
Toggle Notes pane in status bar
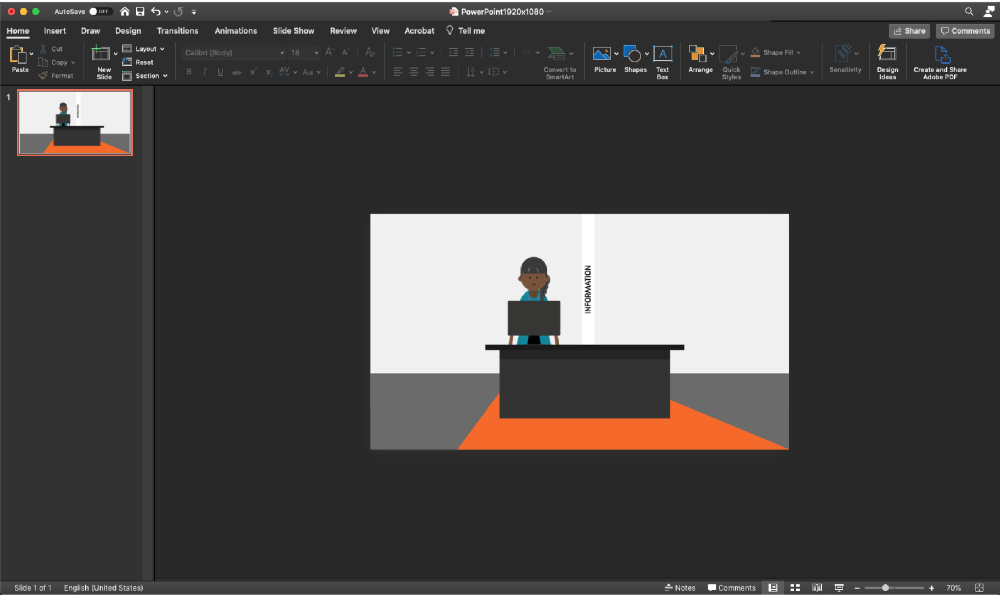click(x=680, y=587)
